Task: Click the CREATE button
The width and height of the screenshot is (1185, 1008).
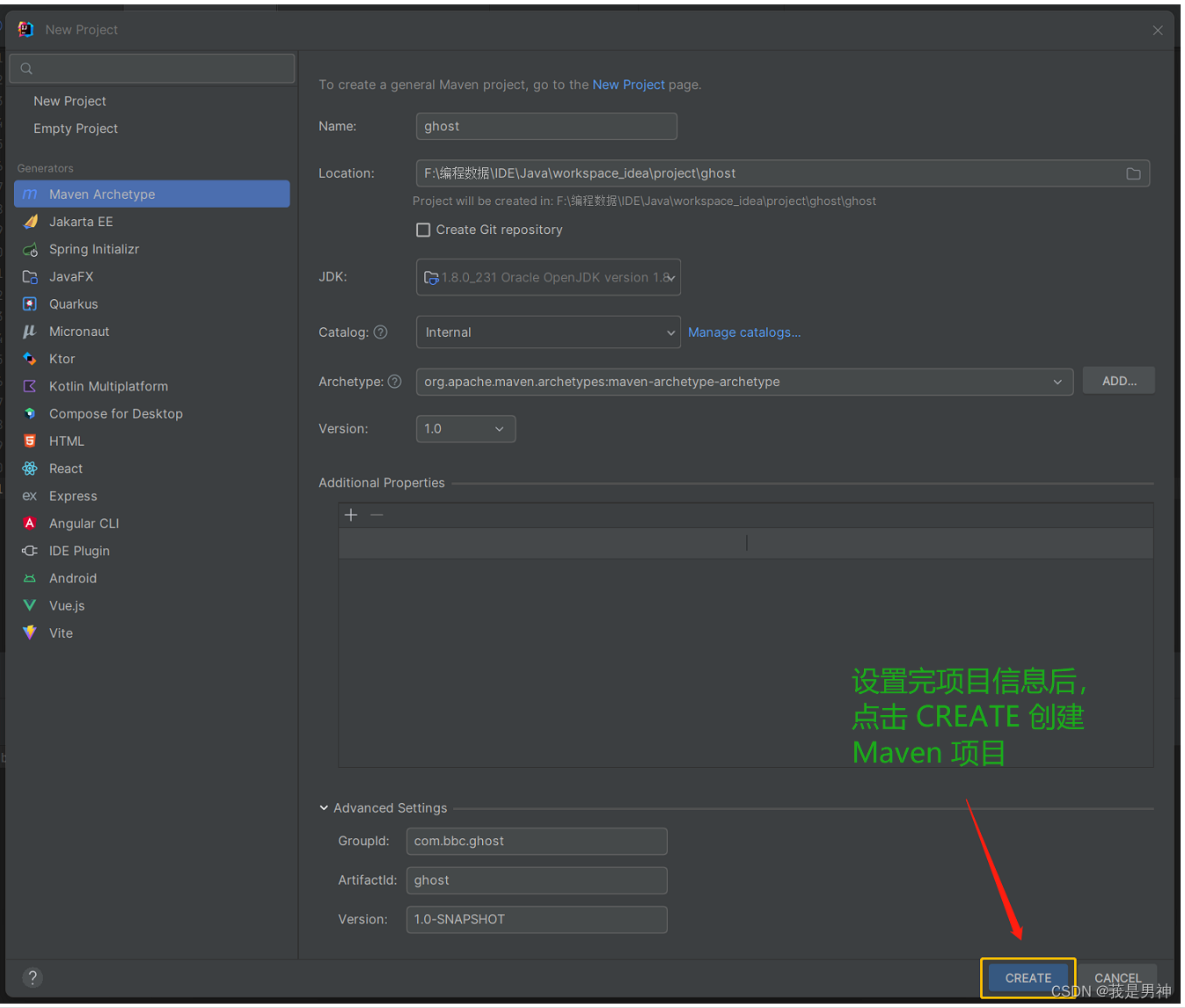Action: (x=1028, y=978)
